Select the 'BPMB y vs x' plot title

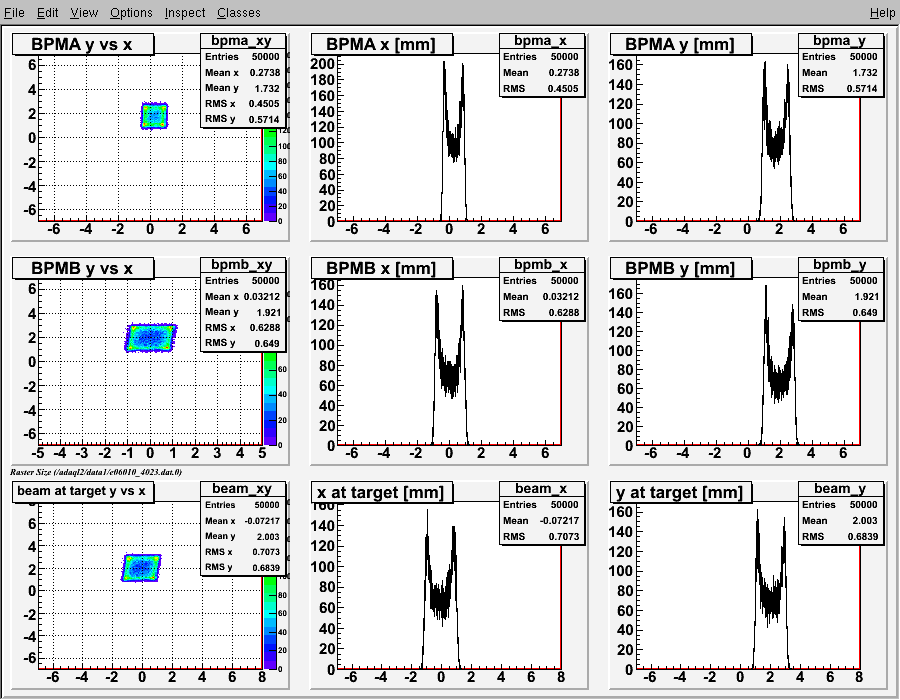(x=83, y=269)
